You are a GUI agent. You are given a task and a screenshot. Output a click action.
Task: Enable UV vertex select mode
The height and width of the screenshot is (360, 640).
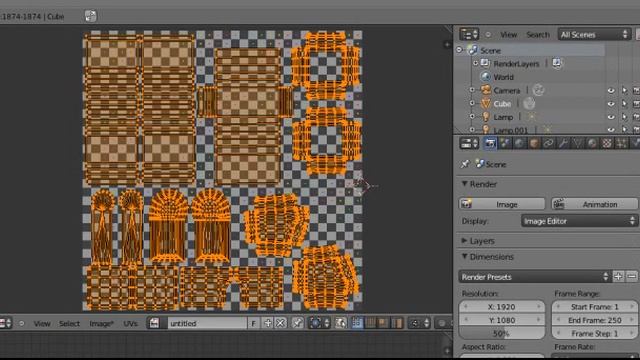357,323
